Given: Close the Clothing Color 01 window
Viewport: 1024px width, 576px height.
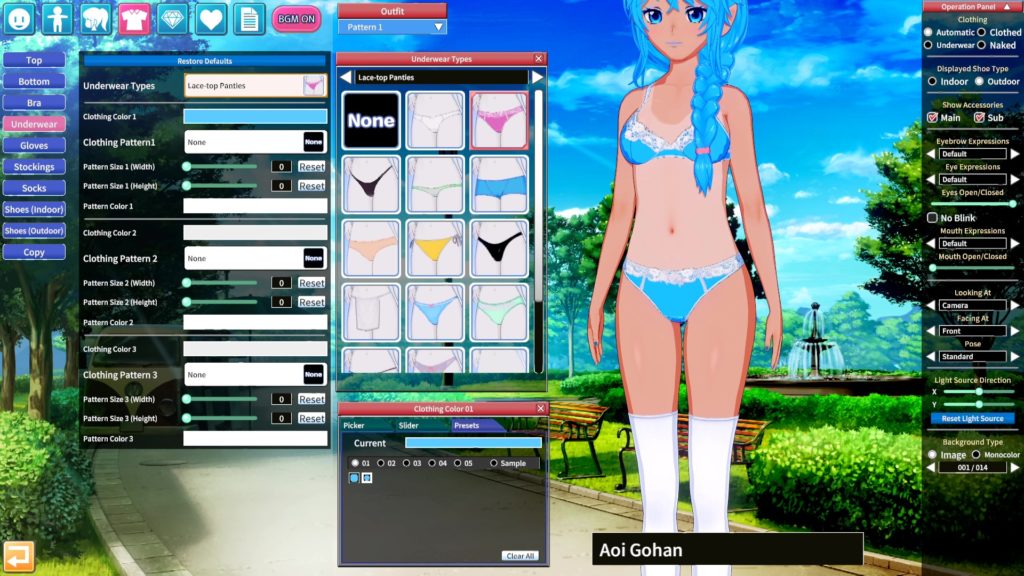Looking at the screenshot, I should pyautogui.click(x=541, y=409).
